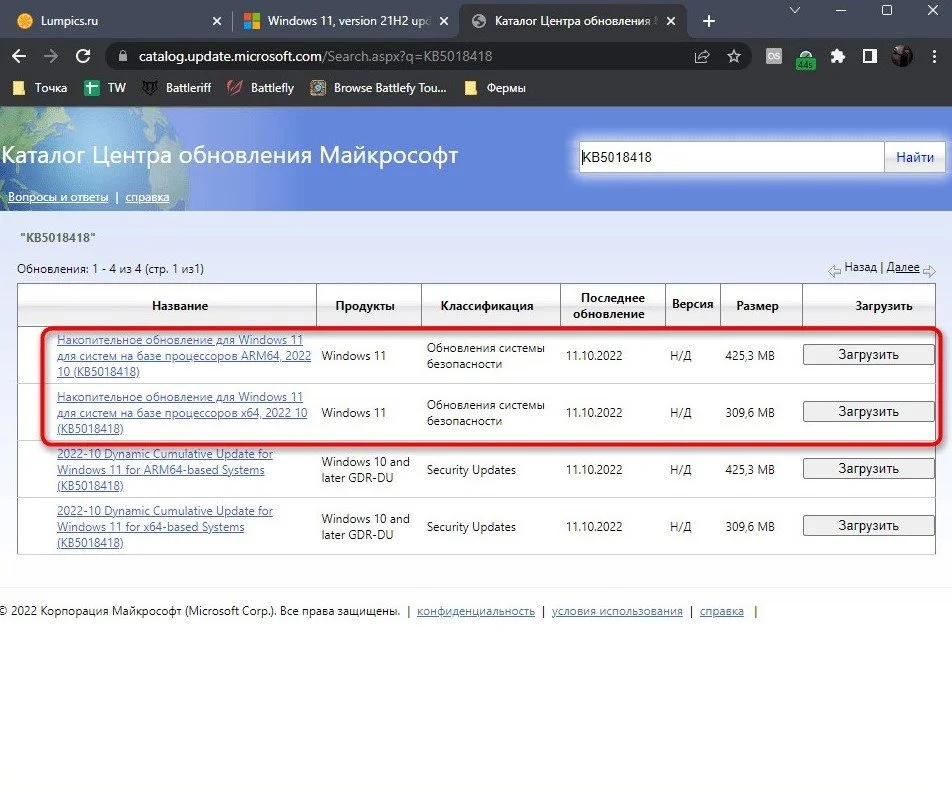Screen dimensions: 952x789
Task: Open the справка link in the header
Action: click(x=148, y=197)
